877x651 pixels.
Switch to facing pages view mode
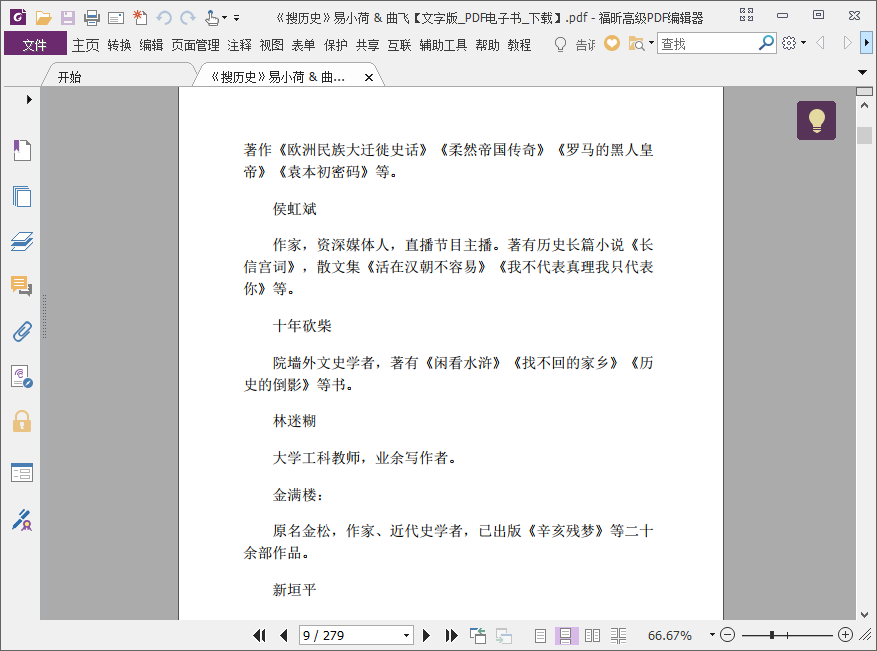[592, 635]
